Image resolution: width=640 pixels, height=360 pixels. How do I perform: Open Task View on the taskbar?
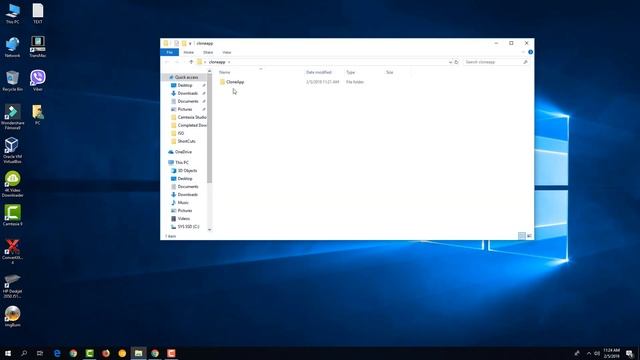40,353
